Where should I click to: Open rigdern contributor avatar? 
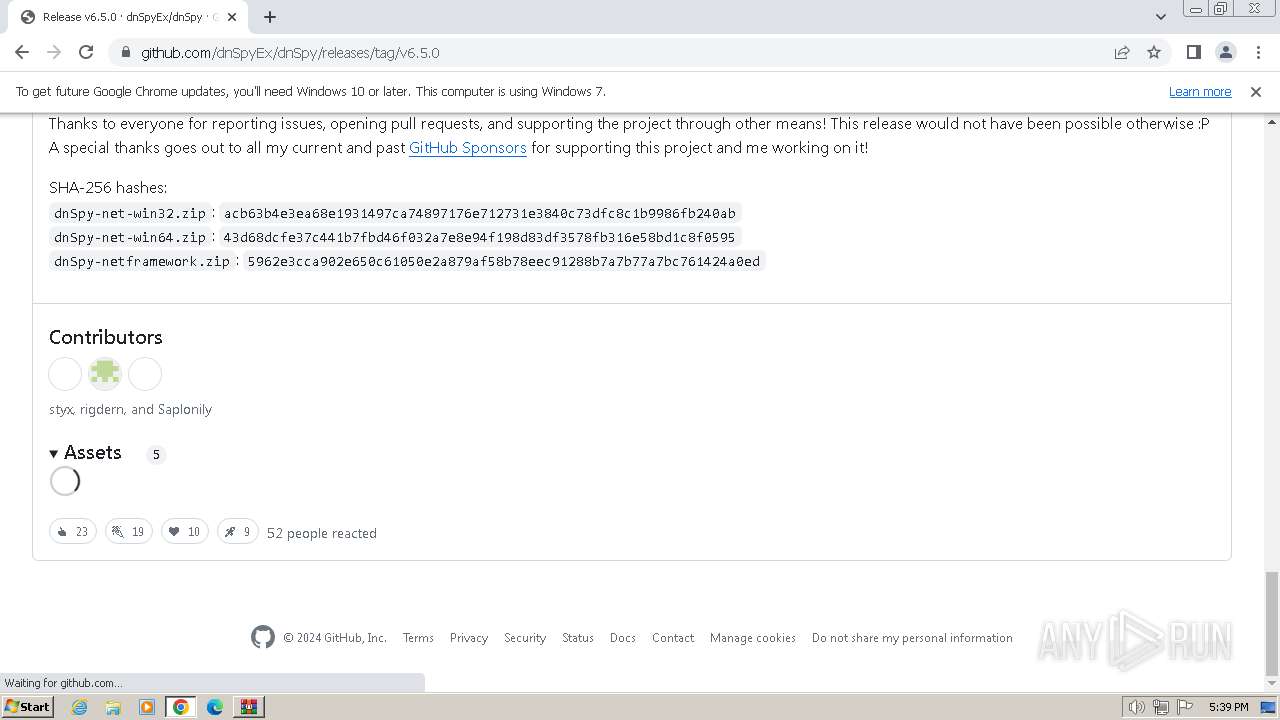(105, 374)
